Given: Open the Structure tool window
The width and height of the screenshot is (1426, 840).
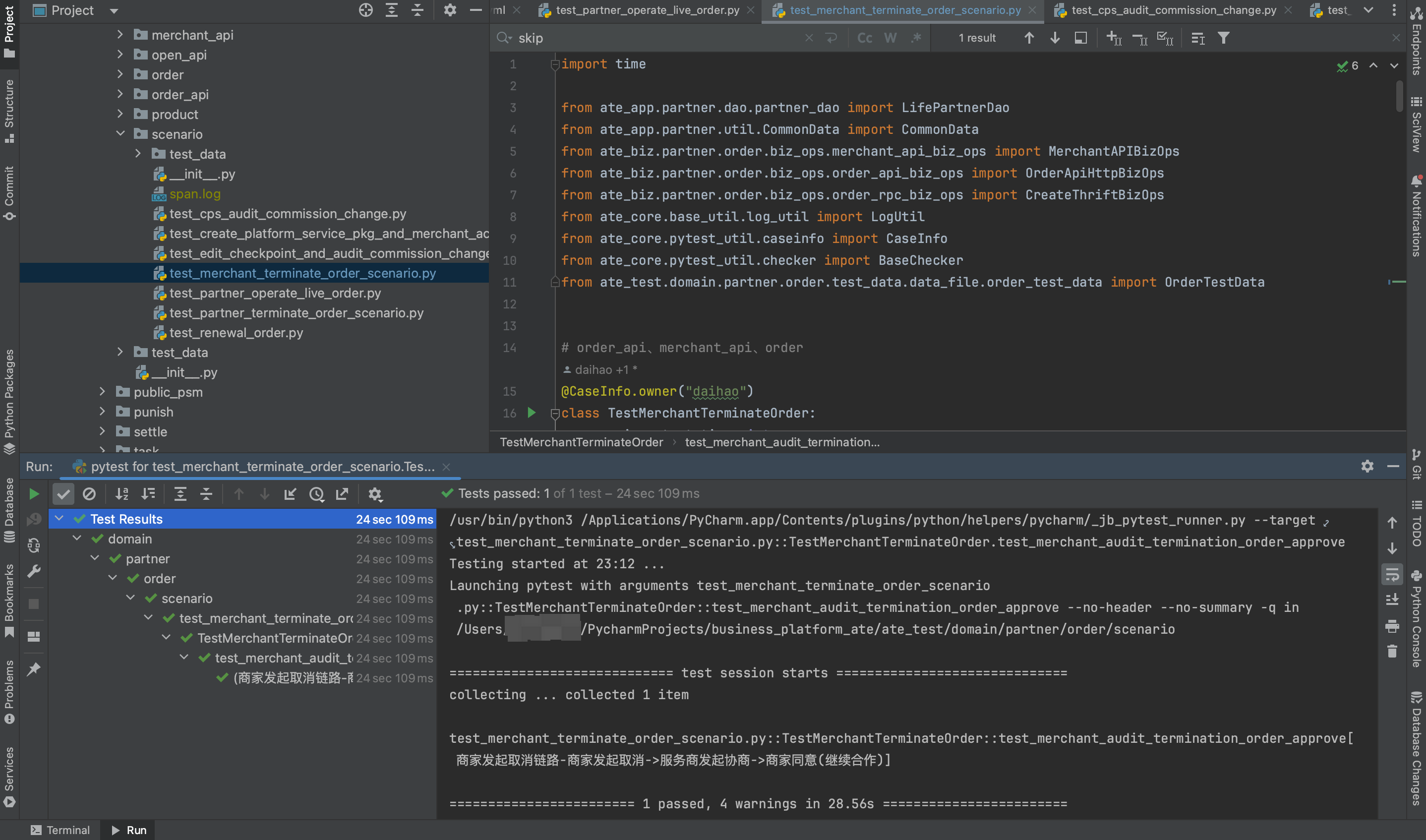Looking at the screenshot, I should [9, 111].
